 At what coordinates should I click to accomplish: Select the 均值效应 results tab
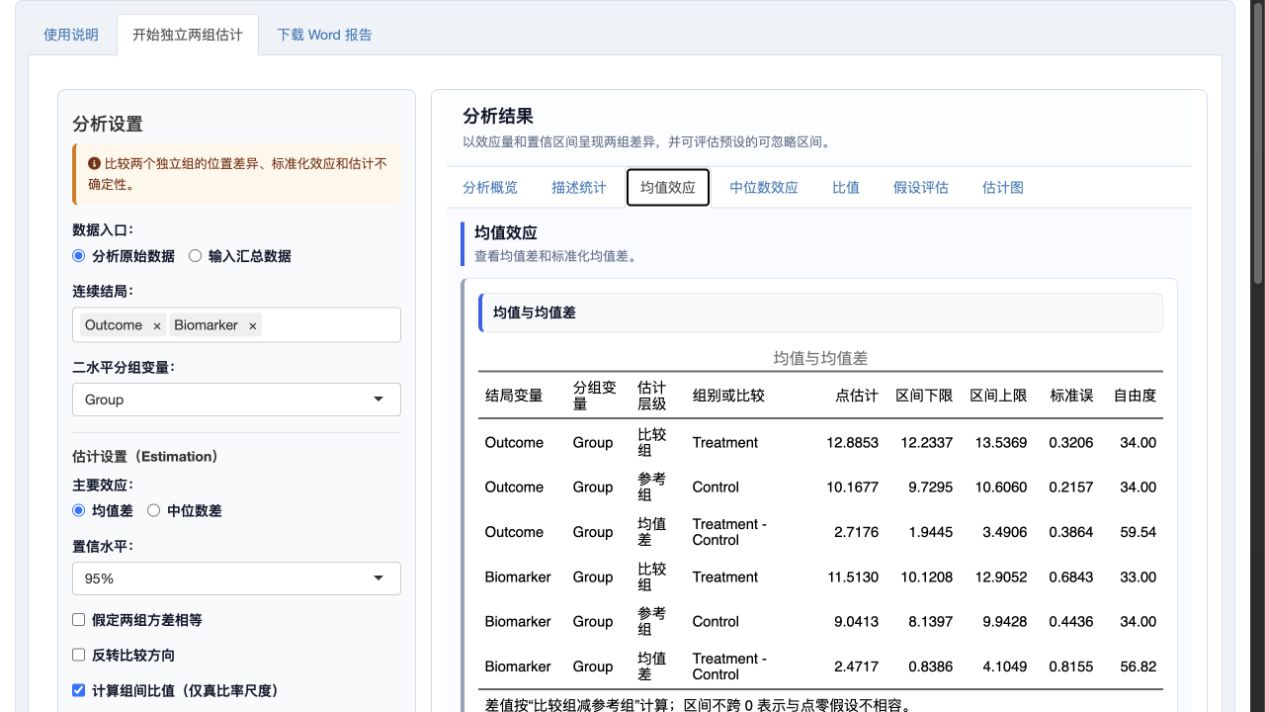coord(668,187)
